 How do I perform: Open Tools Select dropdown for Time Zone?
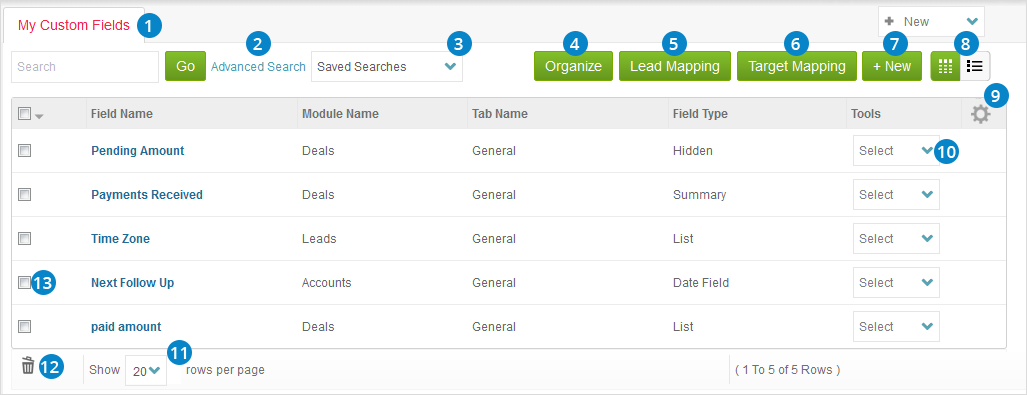point(896,238)
